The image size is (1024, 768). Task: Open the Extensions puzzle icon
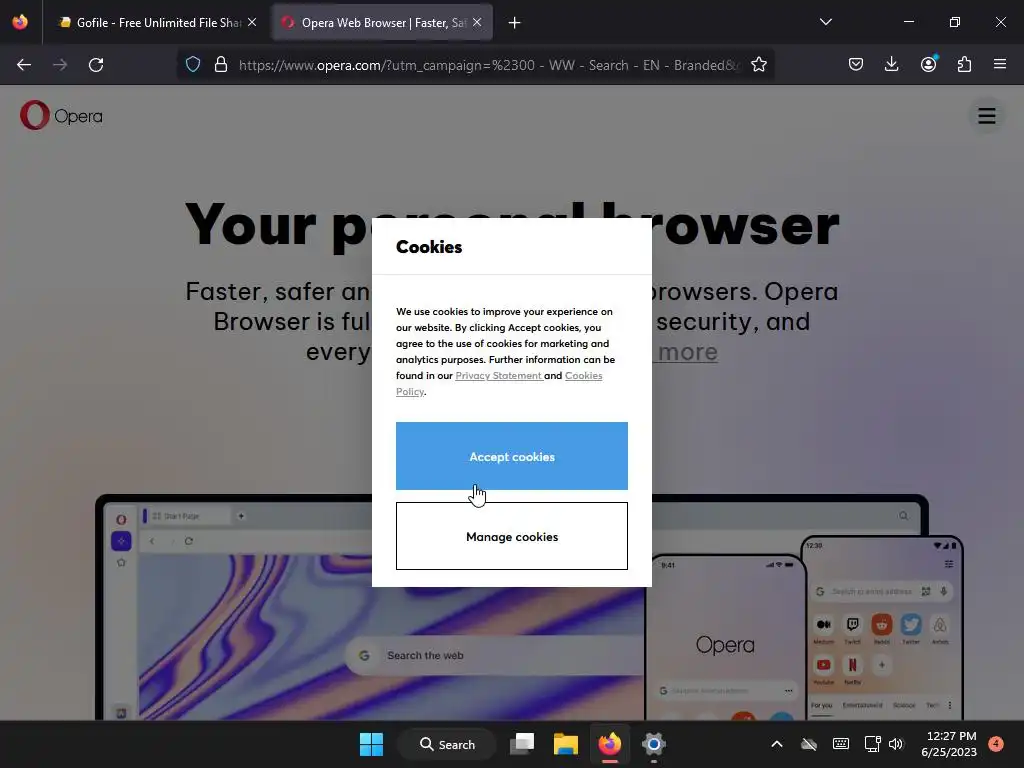pos(964,65)
